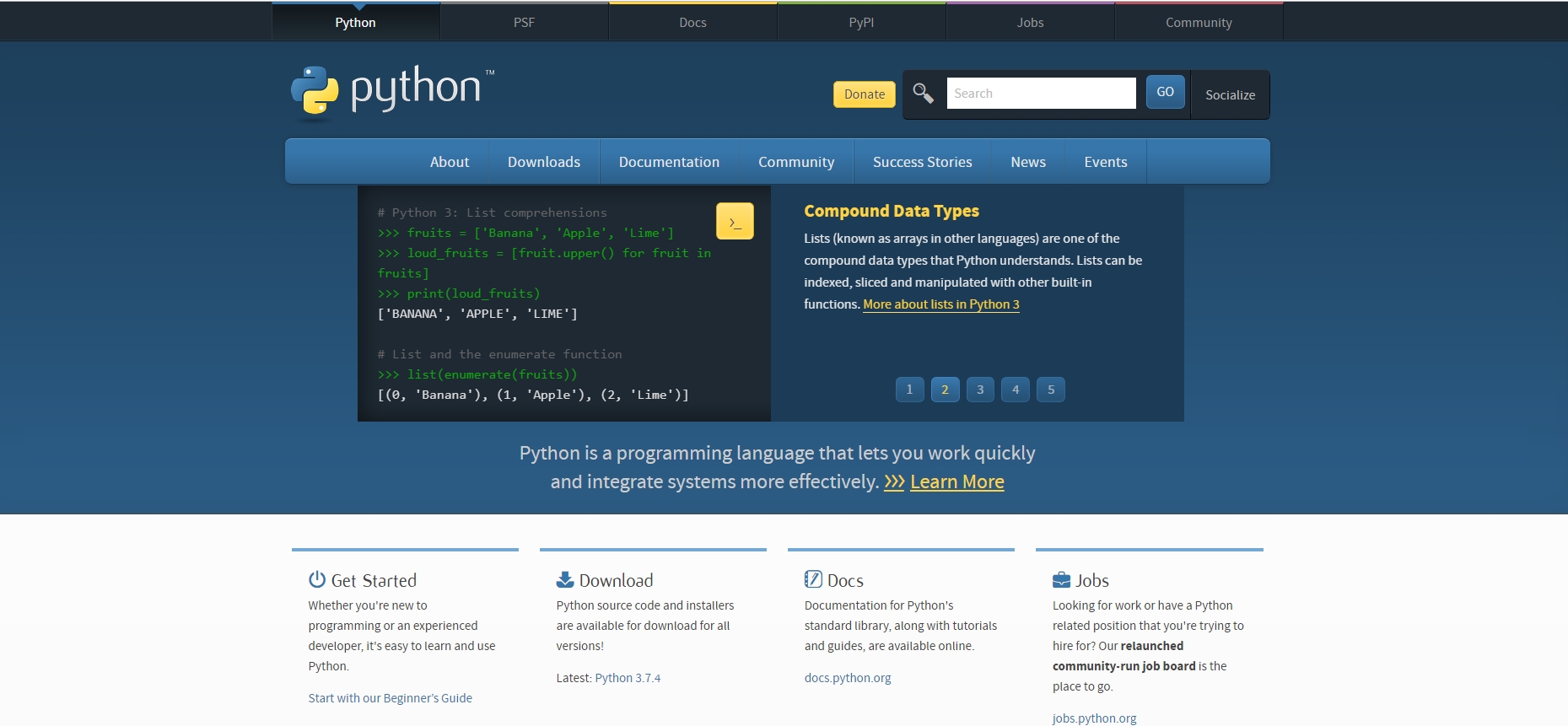Open the Downloads menu

pyautogui.click(x=544, y=162)
